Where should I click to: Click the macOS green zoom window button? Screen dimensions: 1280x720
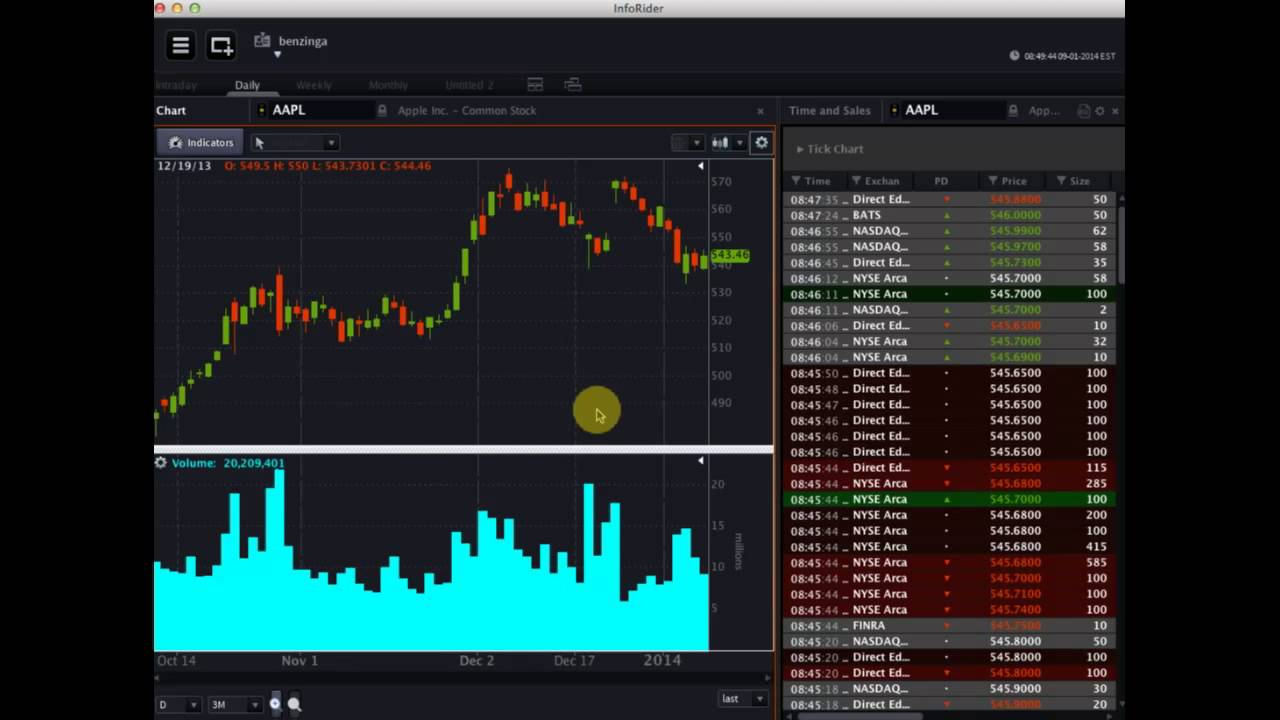point(195,8)
